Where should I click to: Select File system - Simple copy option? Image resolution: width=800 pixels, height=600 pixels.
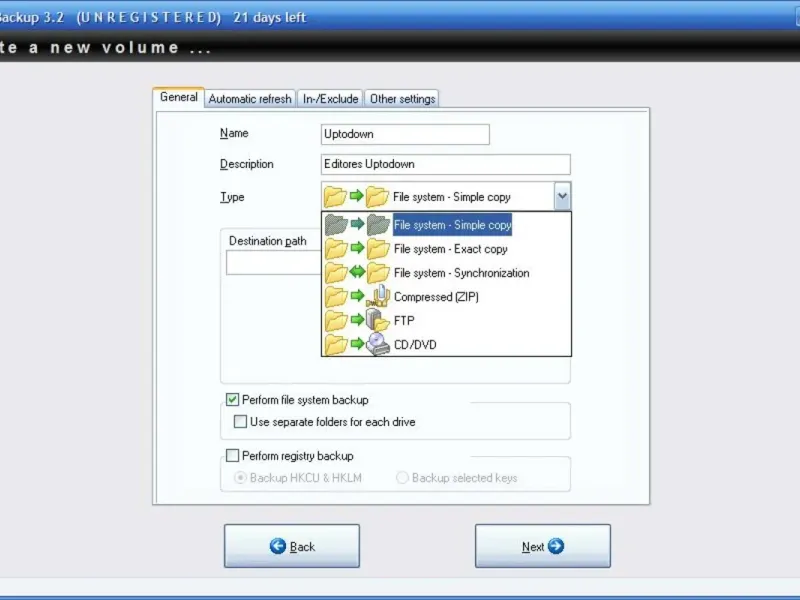tap(446, 224)
